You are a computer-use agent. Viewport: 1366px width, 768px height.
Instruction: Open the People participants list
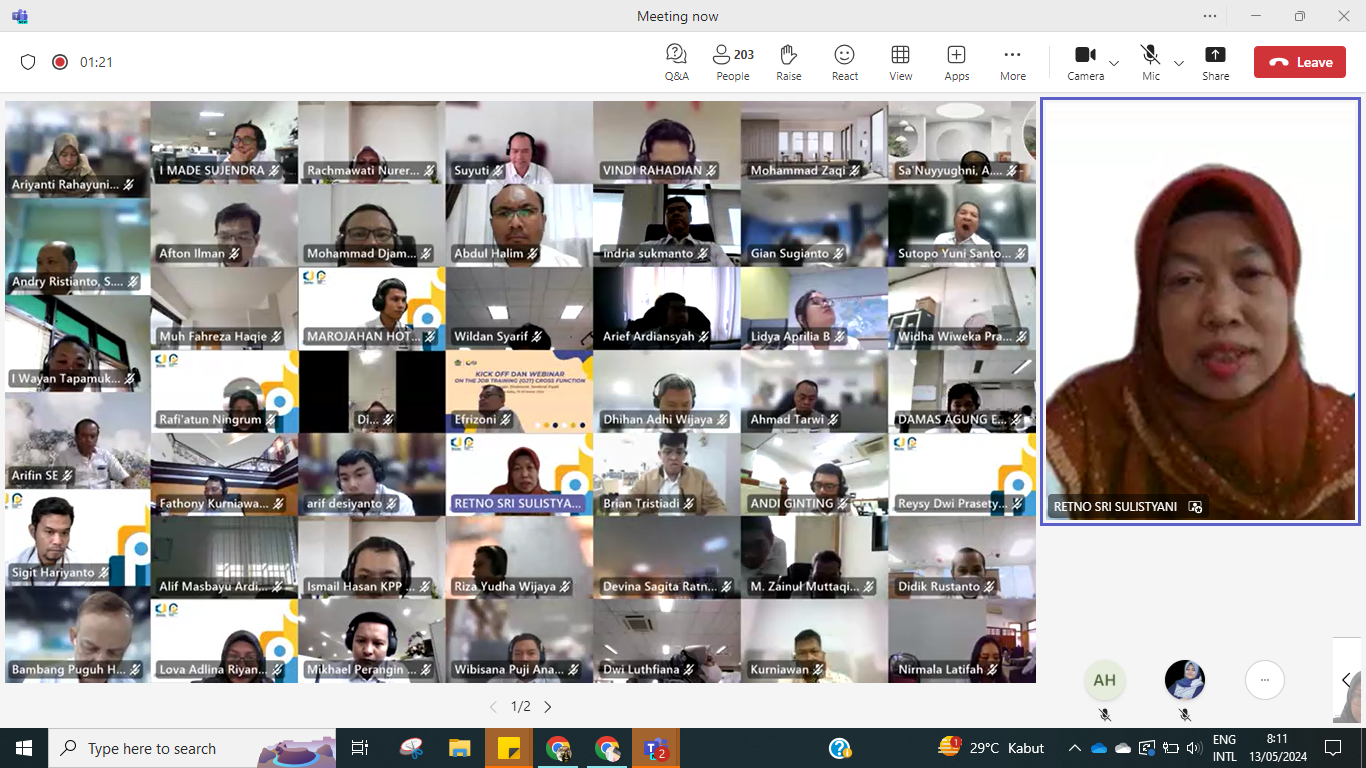pyautogui.click(x=732, y=61)
